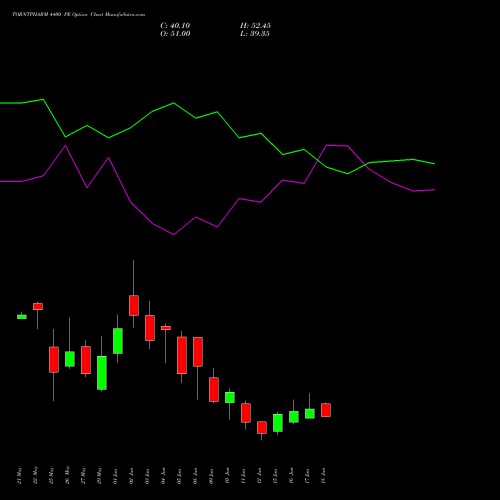Select the 15 Jun date label
This screenshot has width=500, height=500.
coord(275,476)
